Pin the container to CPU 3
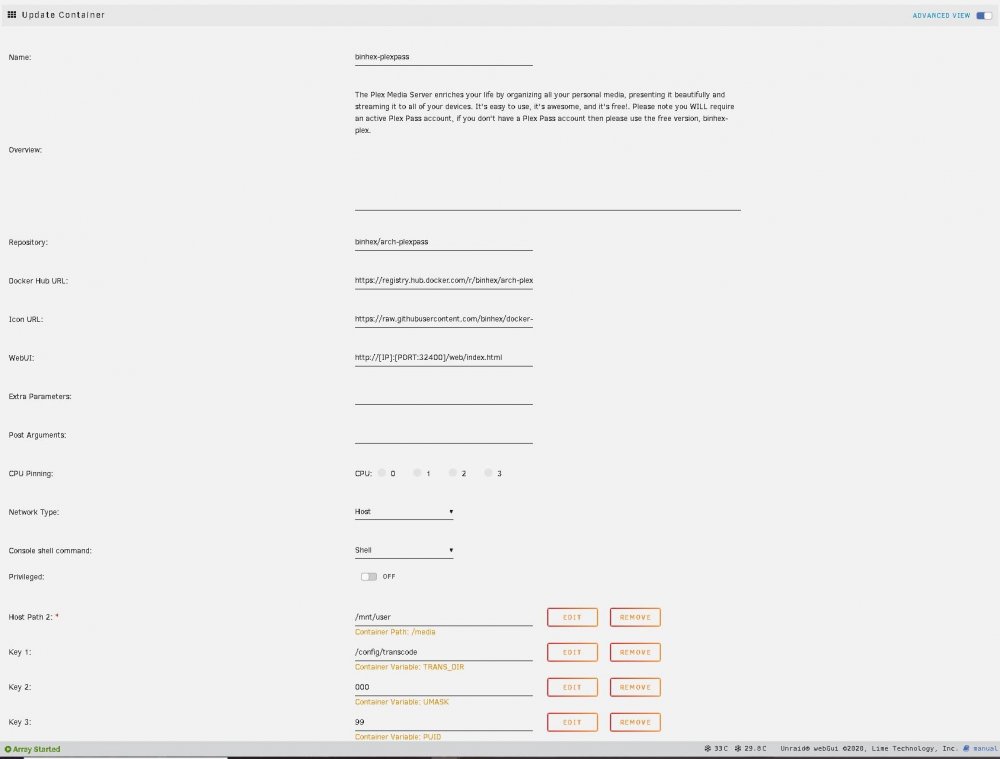This screenshot has width=1000, height=759. pyautogui.click(x=489, y=473)
